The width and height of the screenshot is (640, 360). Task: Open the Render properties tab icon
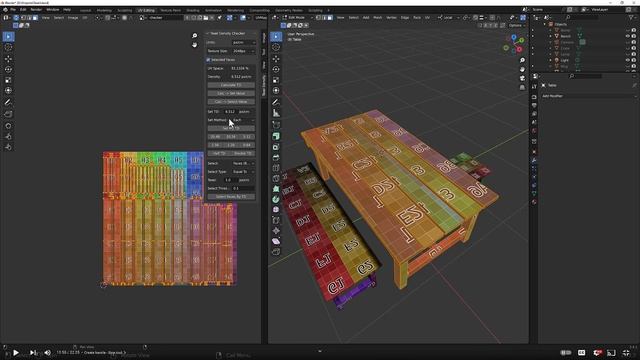point(534,97)
